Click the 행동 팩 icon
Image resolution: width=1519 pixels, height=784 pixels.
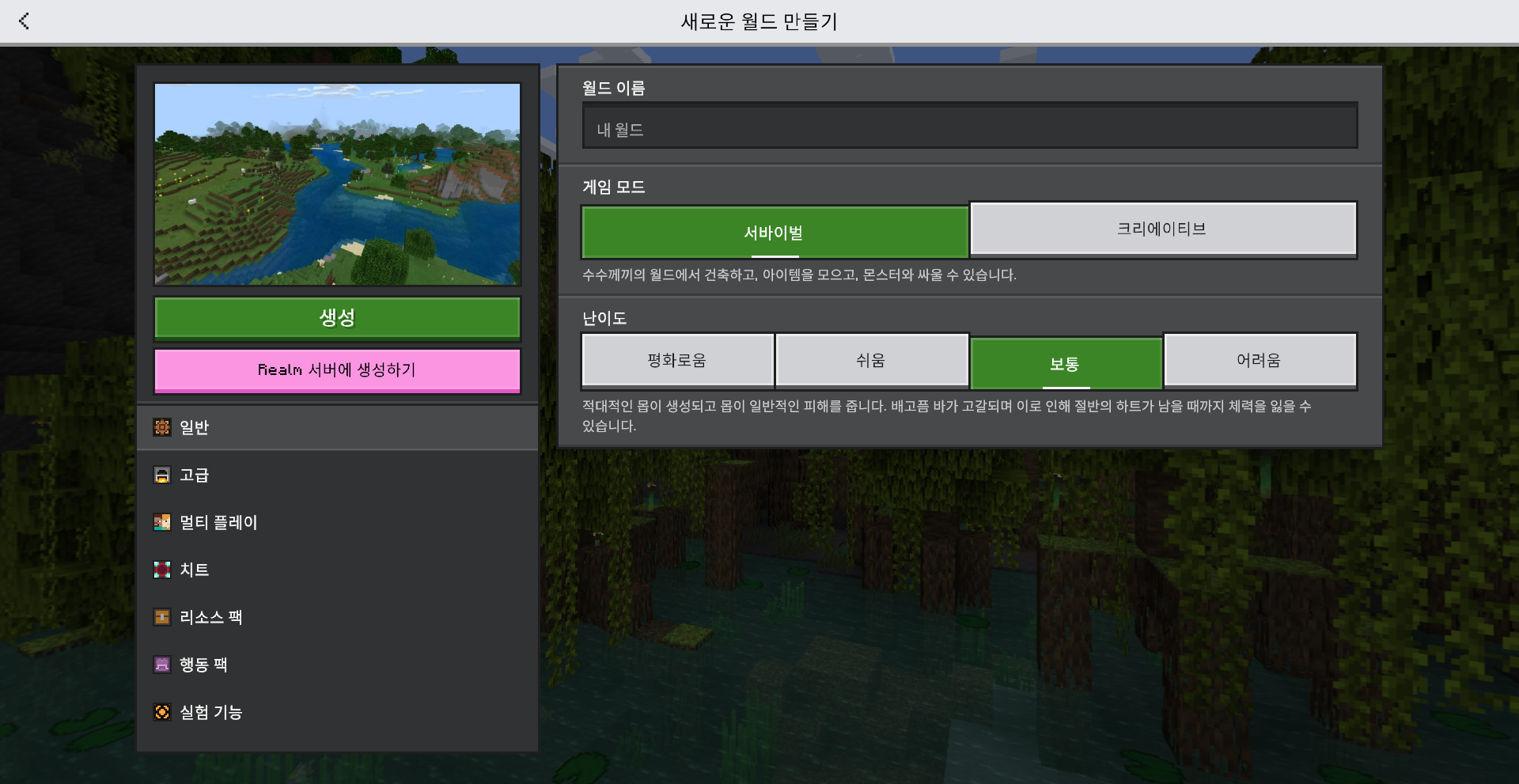pos(162,665)
